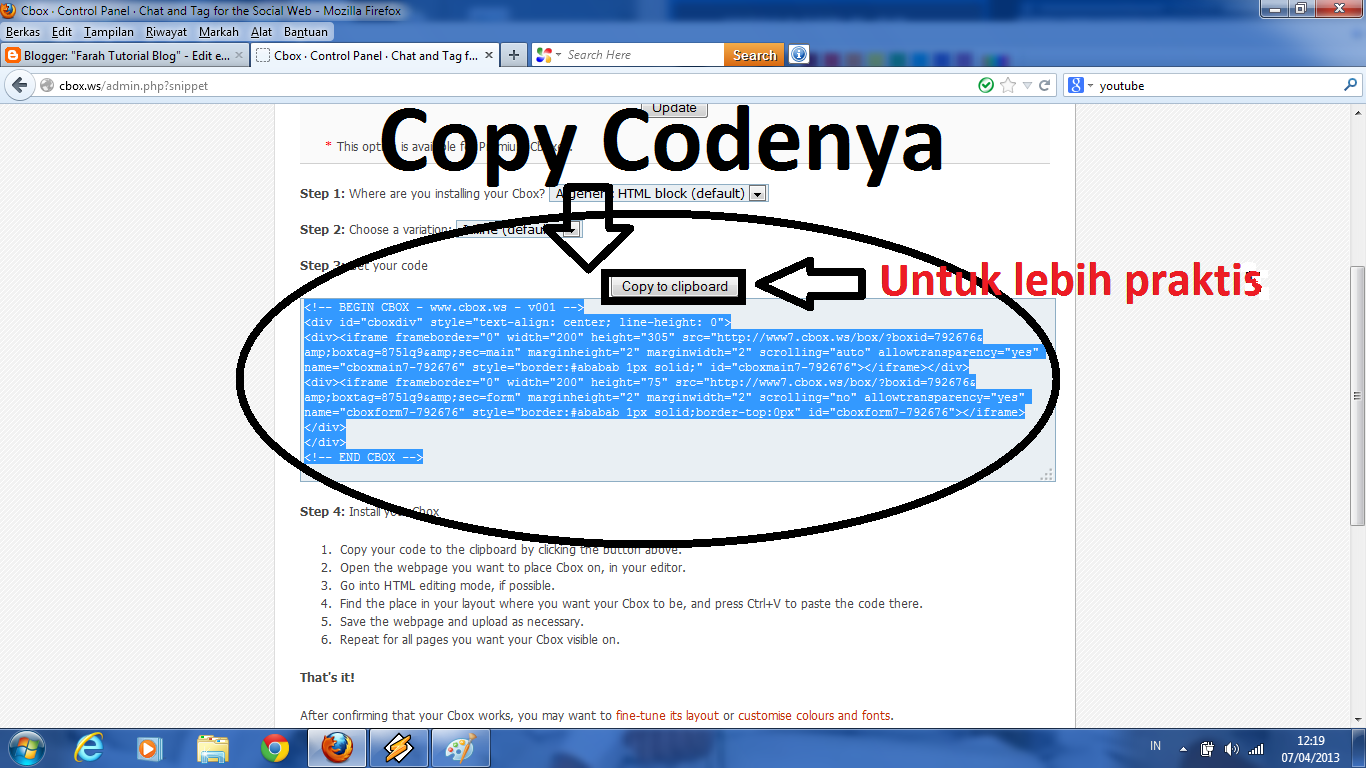Click the scrollbar up arrow
Viewport: 1366px width, 768px height.
point(1357,111)
